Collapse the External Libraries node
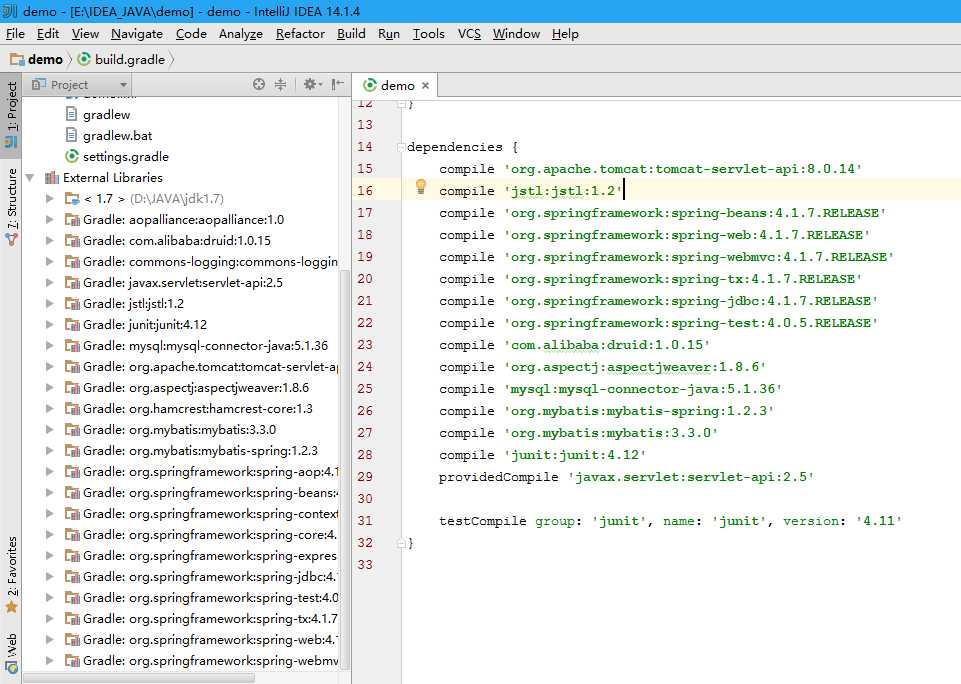 pos(29,178)
